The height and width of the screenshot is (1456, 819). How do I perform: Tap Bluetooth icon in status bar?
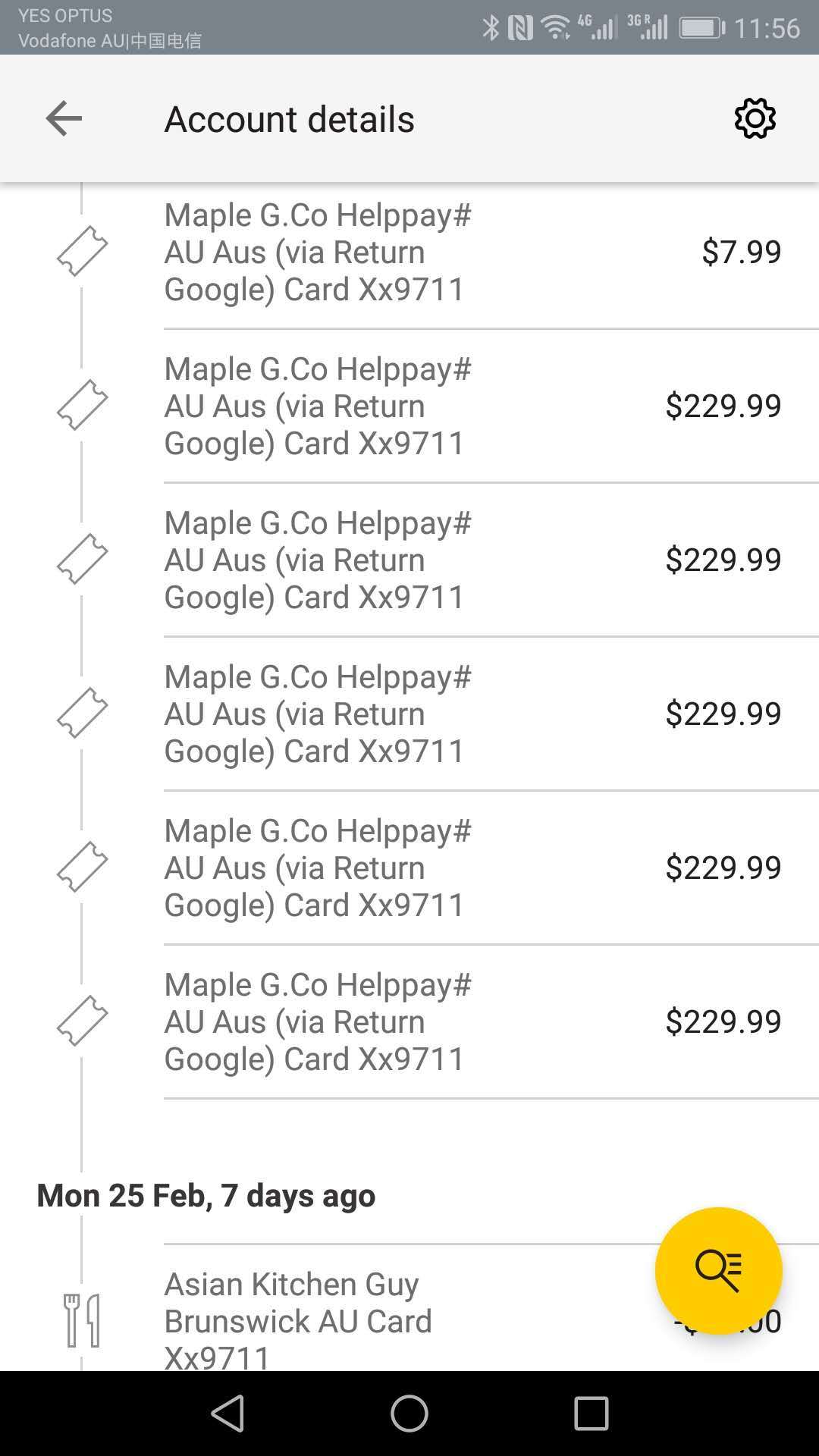tap(491, 28)
